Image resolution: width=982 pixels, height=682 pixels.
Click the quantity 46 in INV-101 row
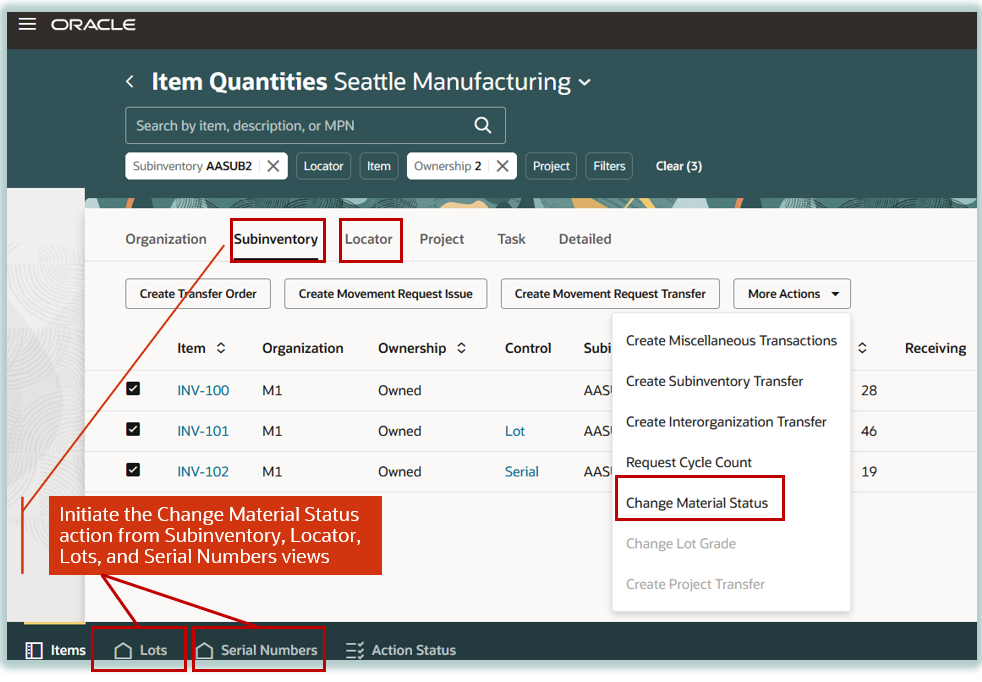coord(869,431)
